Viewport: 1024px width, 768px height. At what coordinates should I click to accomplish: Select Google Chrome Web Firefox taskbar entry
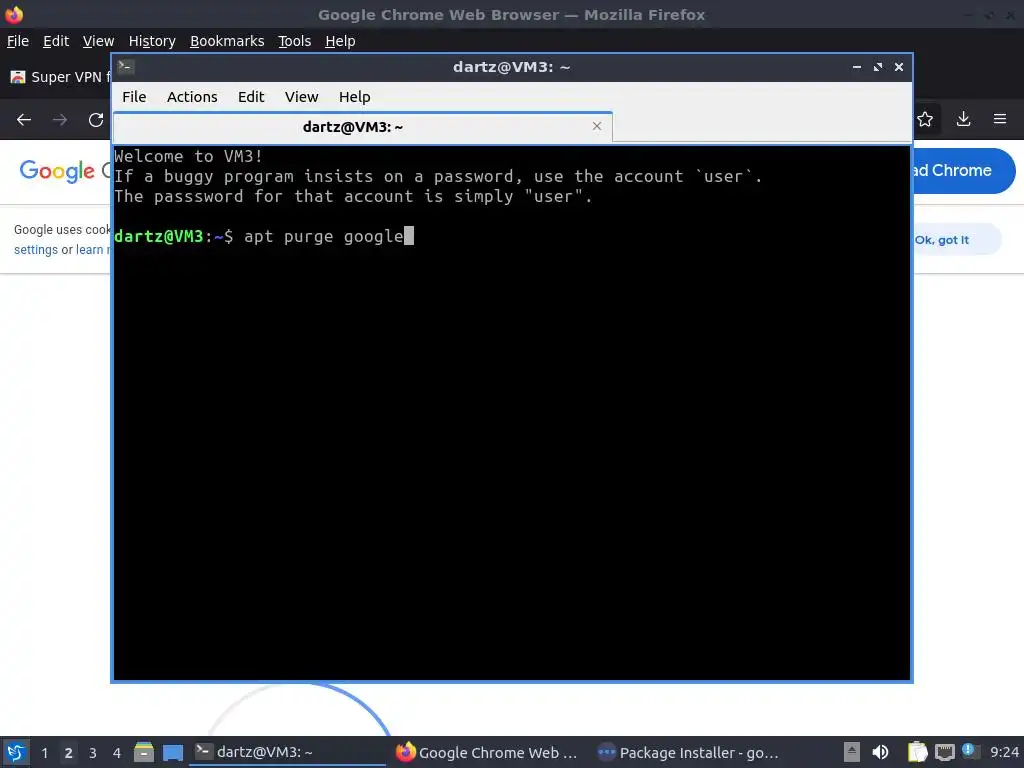[x=488, y=752]
